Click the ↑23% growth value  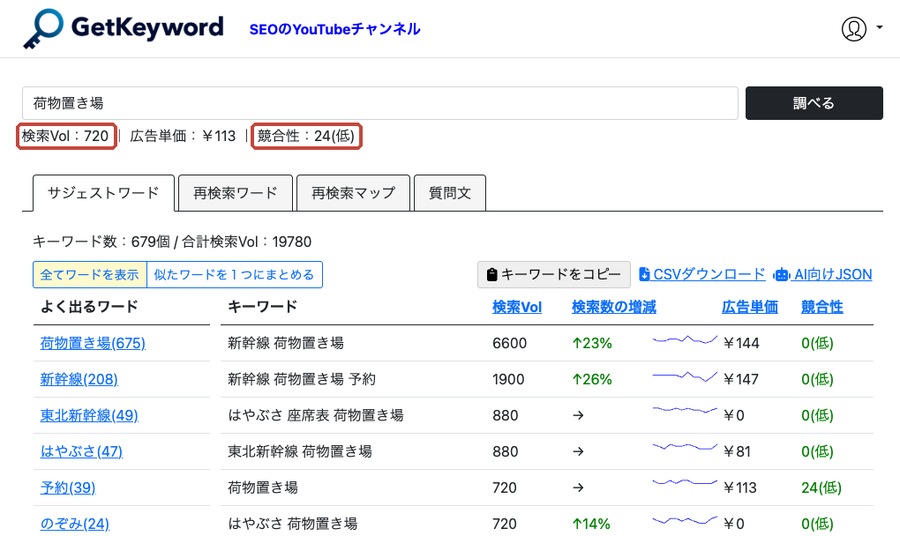coord(592,343)
